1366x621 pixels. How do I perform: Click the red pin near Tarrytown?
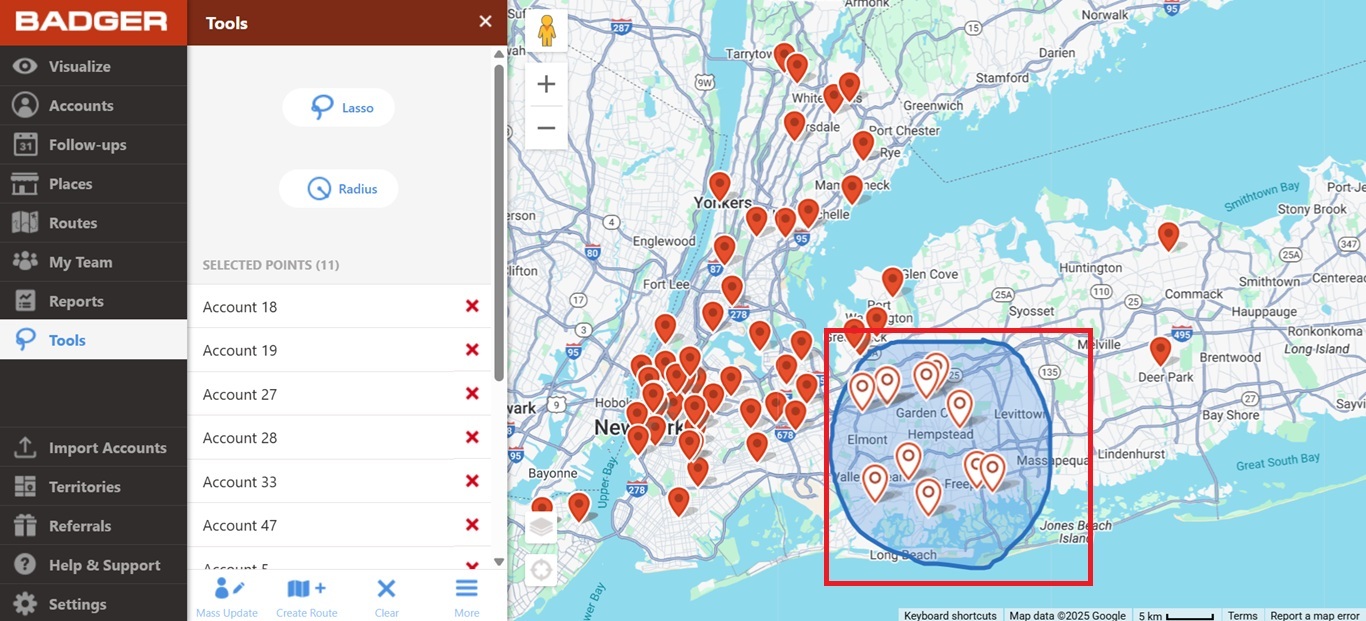[x=784, y=57]
